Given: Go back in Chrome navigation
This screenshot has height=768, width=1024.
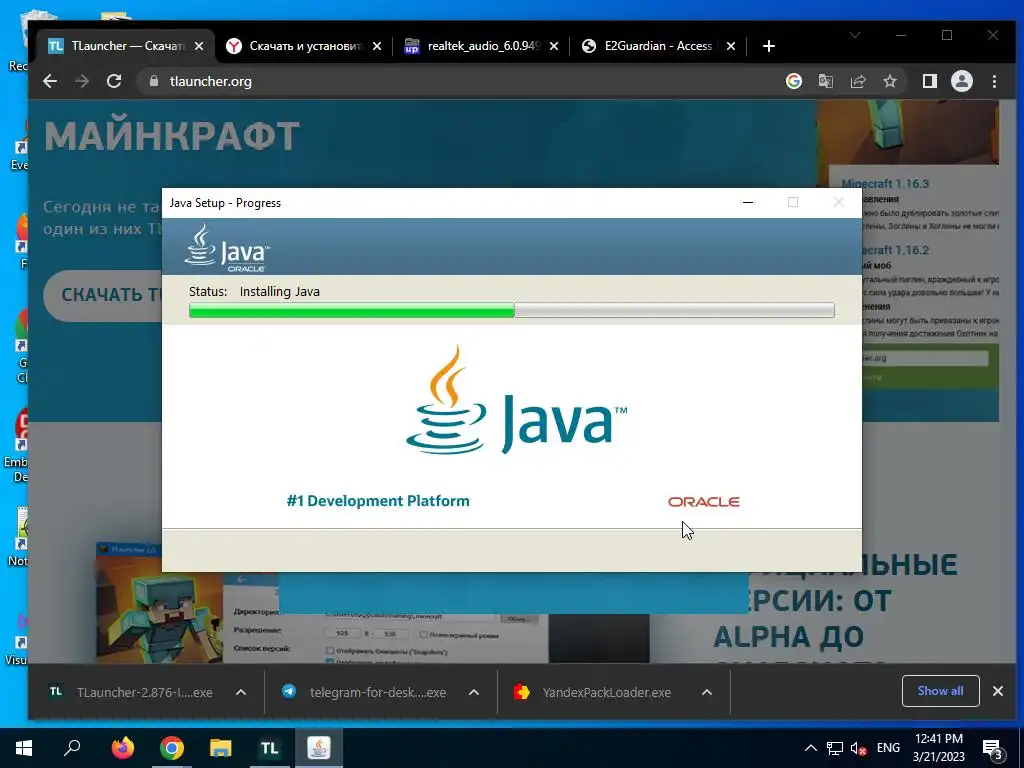Looking at the screenshot, I should click(x=50, y=81).
